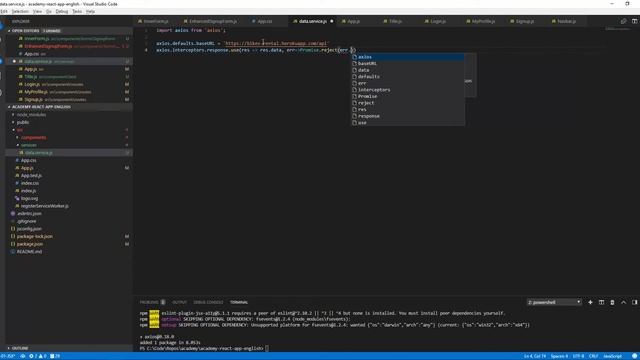Viewport: 640px width, 360px height.
Task: Switch to the Debug Console panel tab
Action: tap(208, 302)
